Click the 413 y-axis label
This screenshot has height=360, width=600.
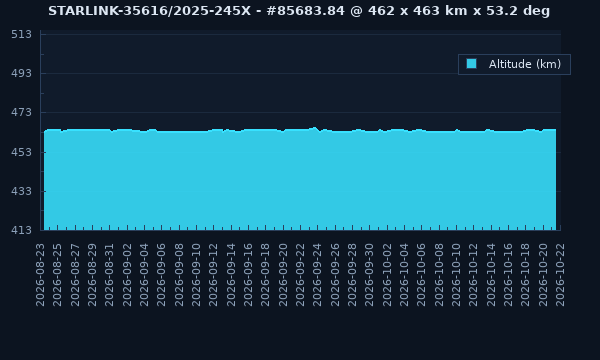(21, 230)
